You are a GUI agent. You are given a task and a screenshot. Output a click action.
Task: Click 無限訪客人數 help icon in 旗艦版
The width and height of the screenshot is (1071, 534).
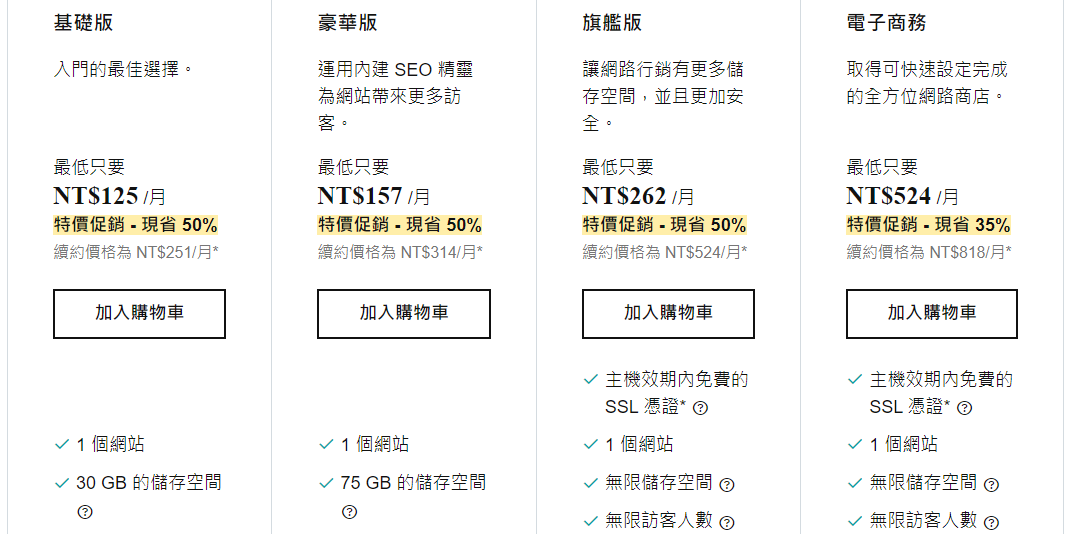[x=727, y=523]
